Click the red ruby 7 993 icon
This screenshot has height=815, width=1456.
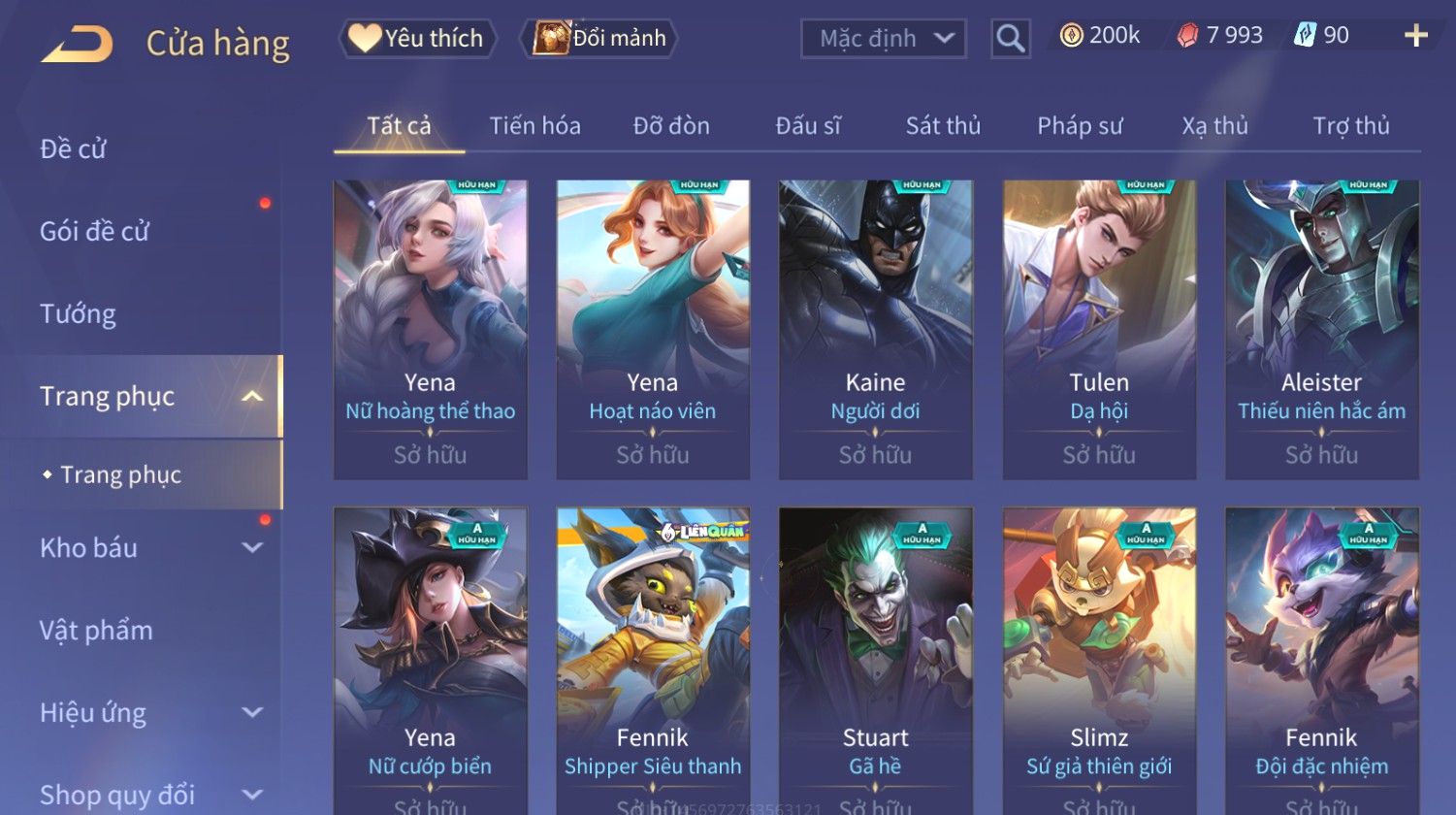(1187, 36)
